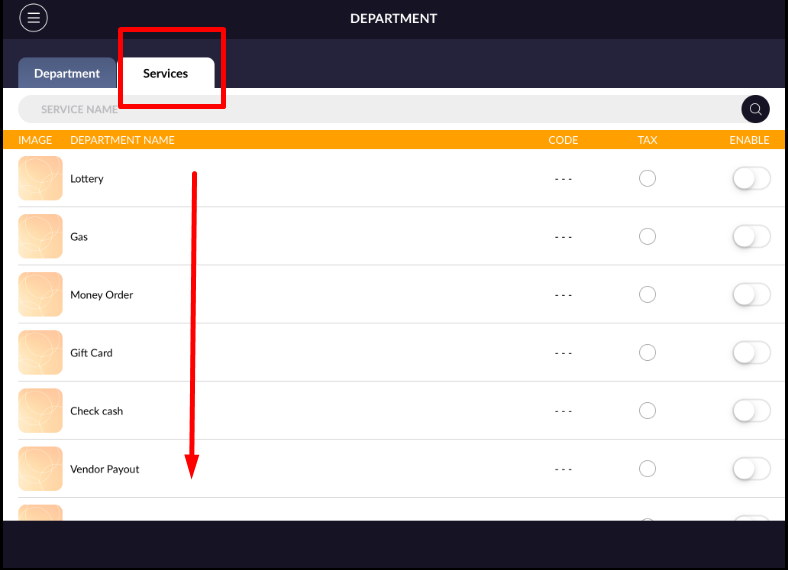Viewport: 788px width, 570px height.
Task: Click the Vendor Payout image icon
Action: click(x=40, y=469)
